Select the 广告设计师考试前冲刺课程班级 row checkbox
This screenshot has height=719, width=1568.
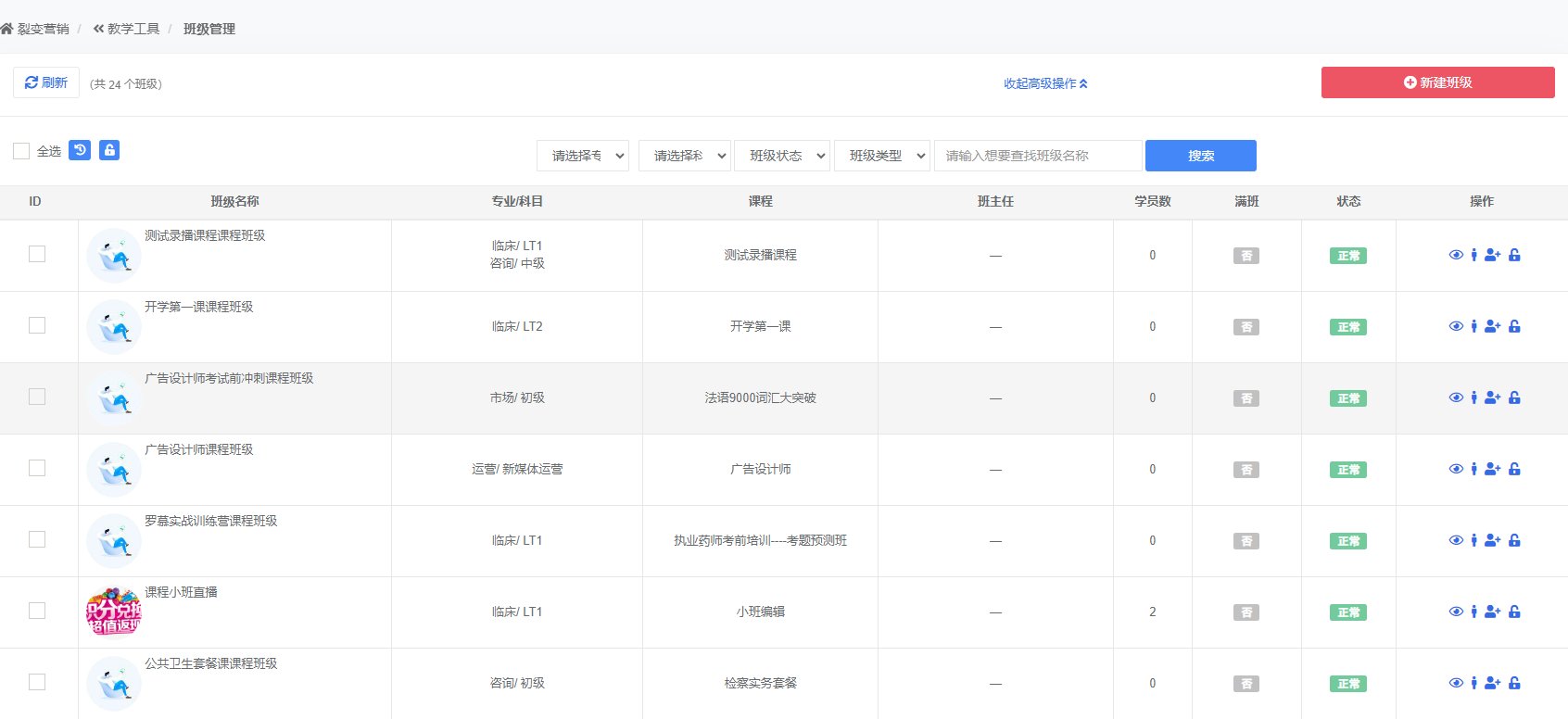37,397
